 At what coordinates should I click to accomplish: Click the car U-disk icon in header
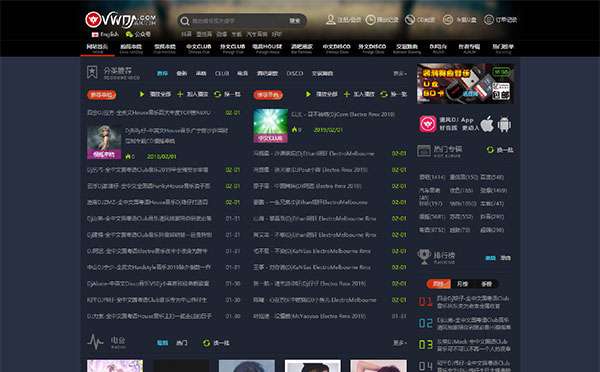pyautogui.click(x=448, y=20)
